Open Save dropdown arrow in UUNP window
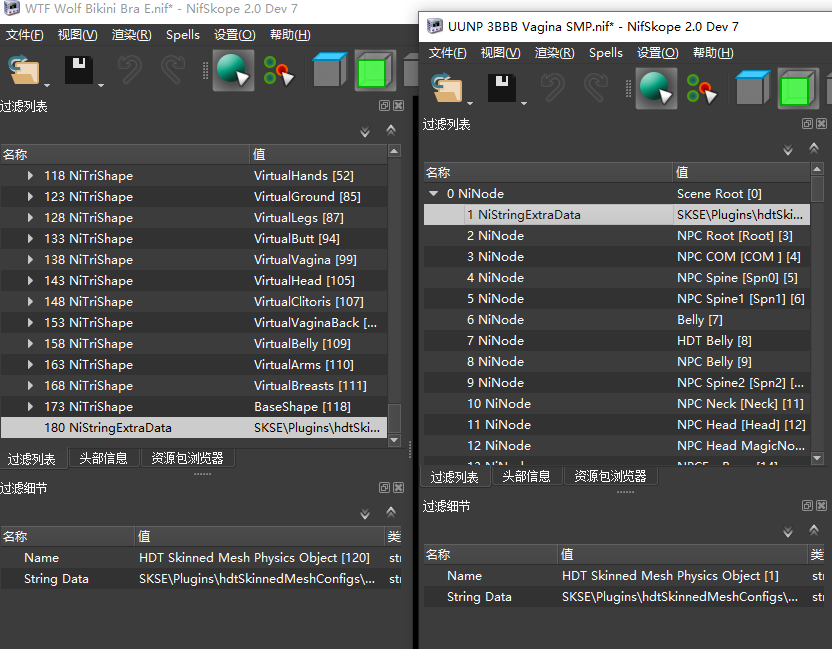This screenshot has width=832, height=649. (524, 103)
